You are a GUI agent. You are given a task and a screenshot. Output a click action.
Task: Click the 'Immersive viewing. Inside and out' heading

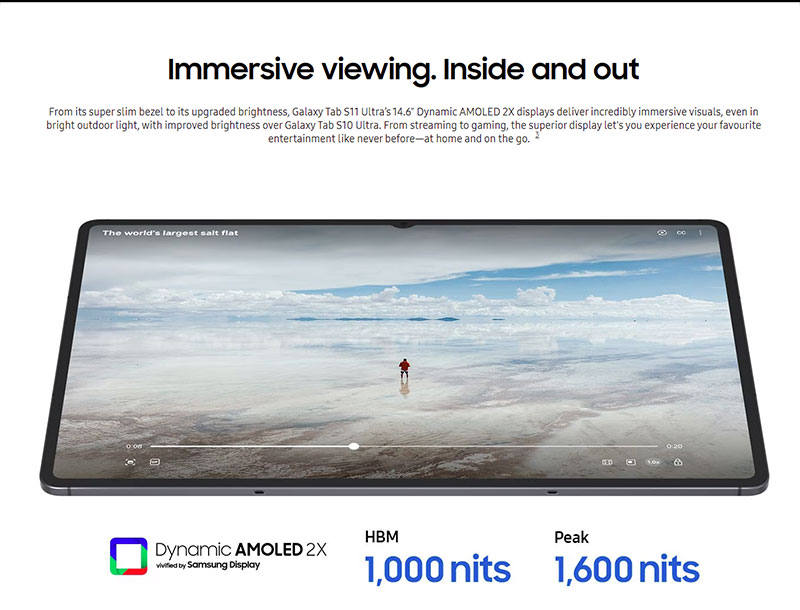[403, 70]
